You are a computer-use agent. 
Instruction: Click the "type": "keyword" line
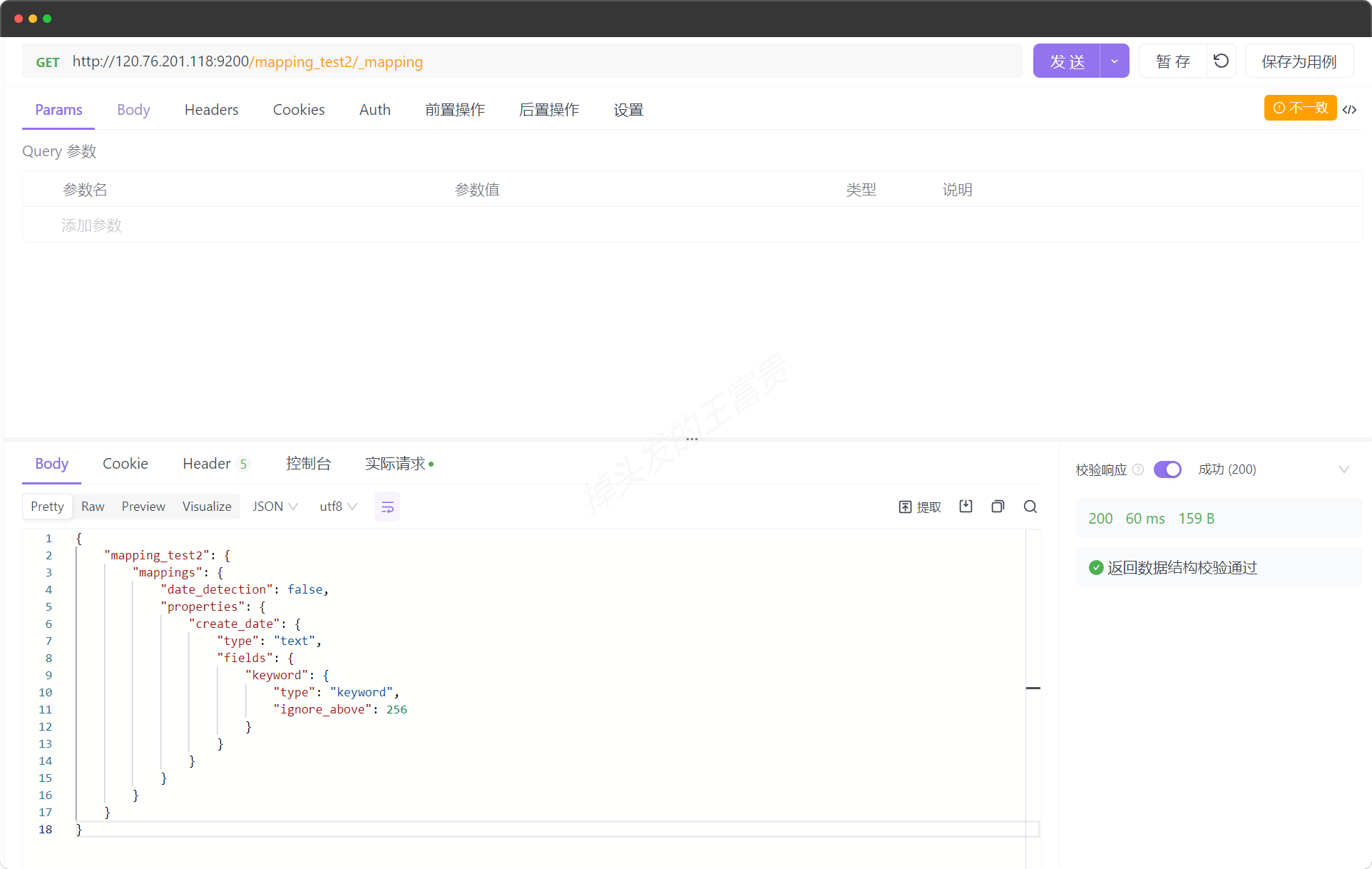[337, 692]
